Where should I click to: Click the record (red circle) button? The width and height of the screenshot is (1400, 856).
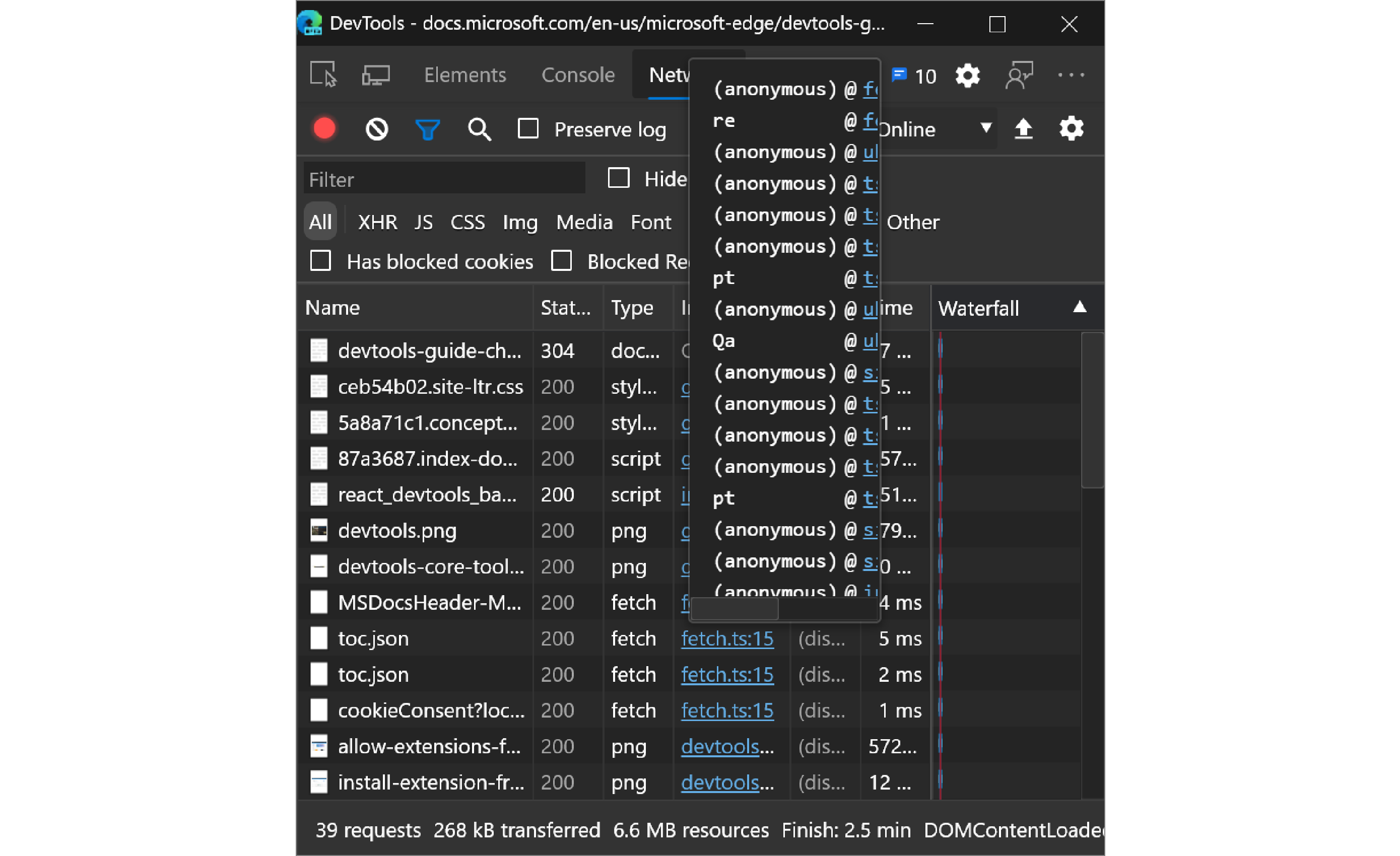(x=326, y=128)
